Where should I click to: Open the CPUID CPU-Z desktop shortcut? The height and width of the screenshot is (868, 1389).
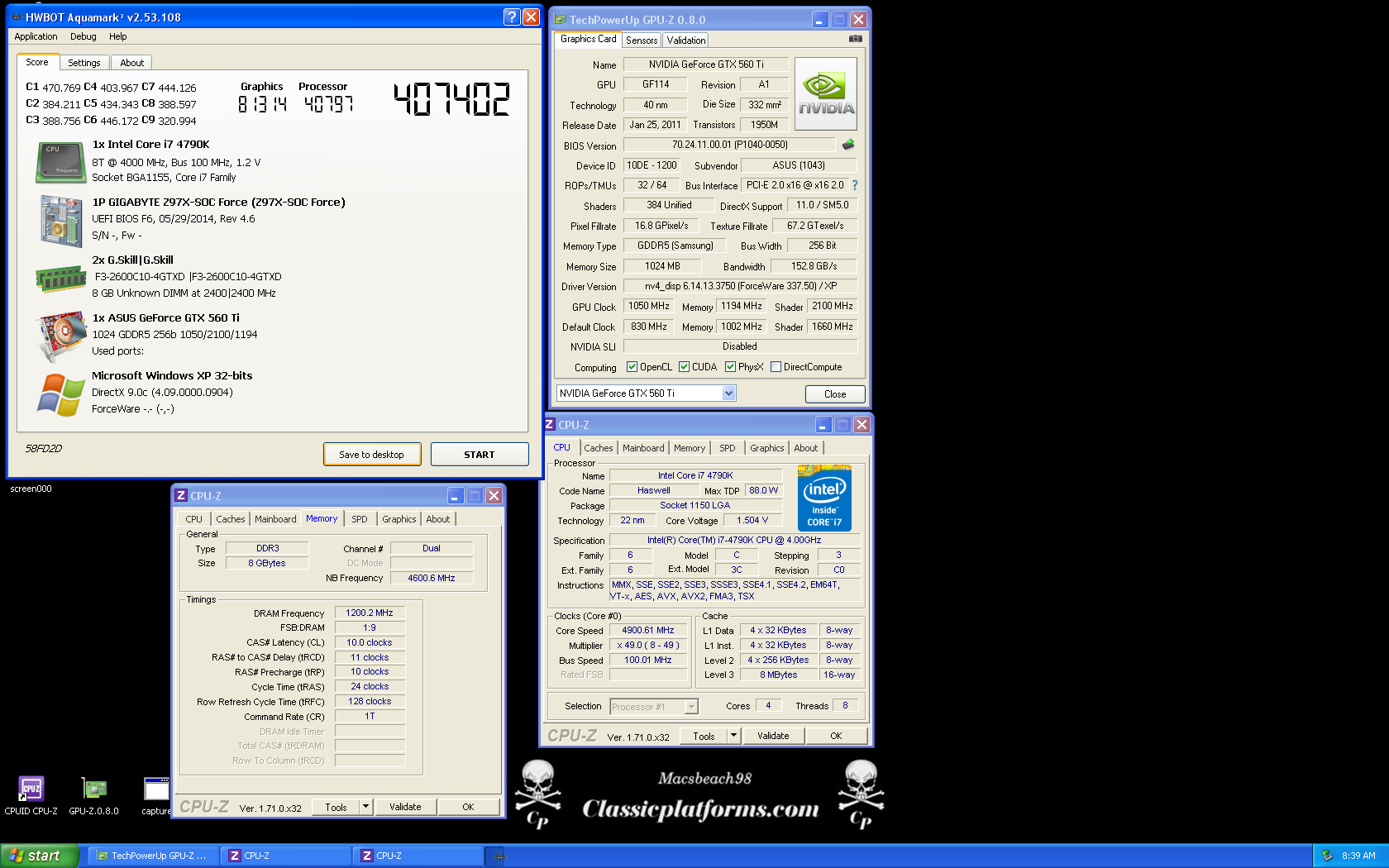point(31,796)
